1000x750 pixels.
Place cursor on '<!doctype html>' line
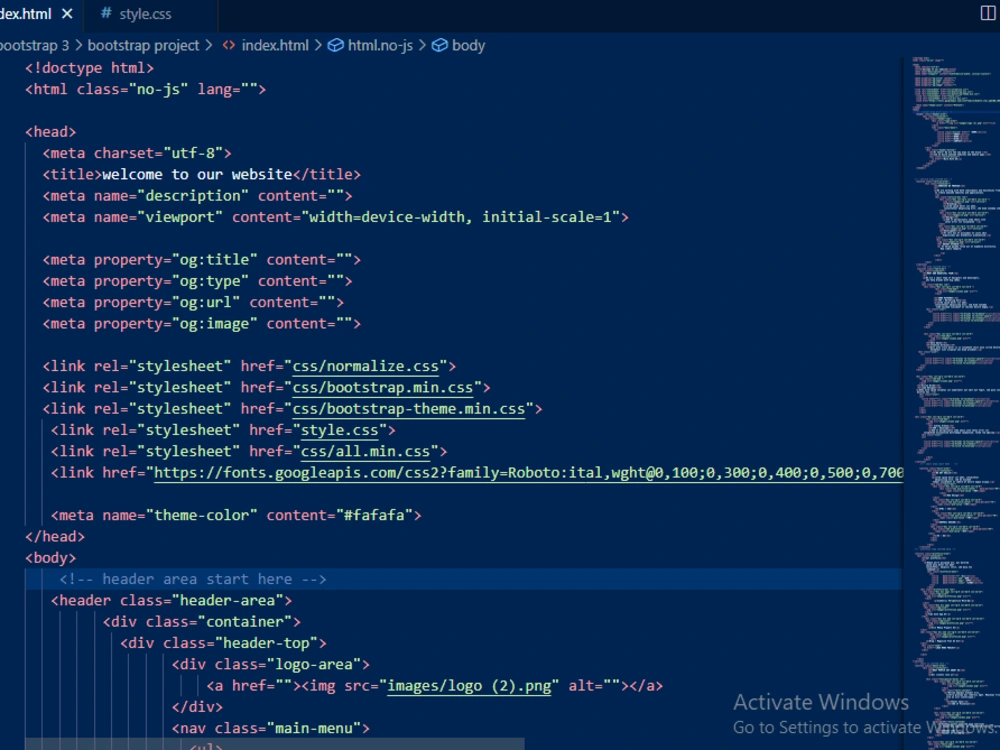[x=89, y=68]
